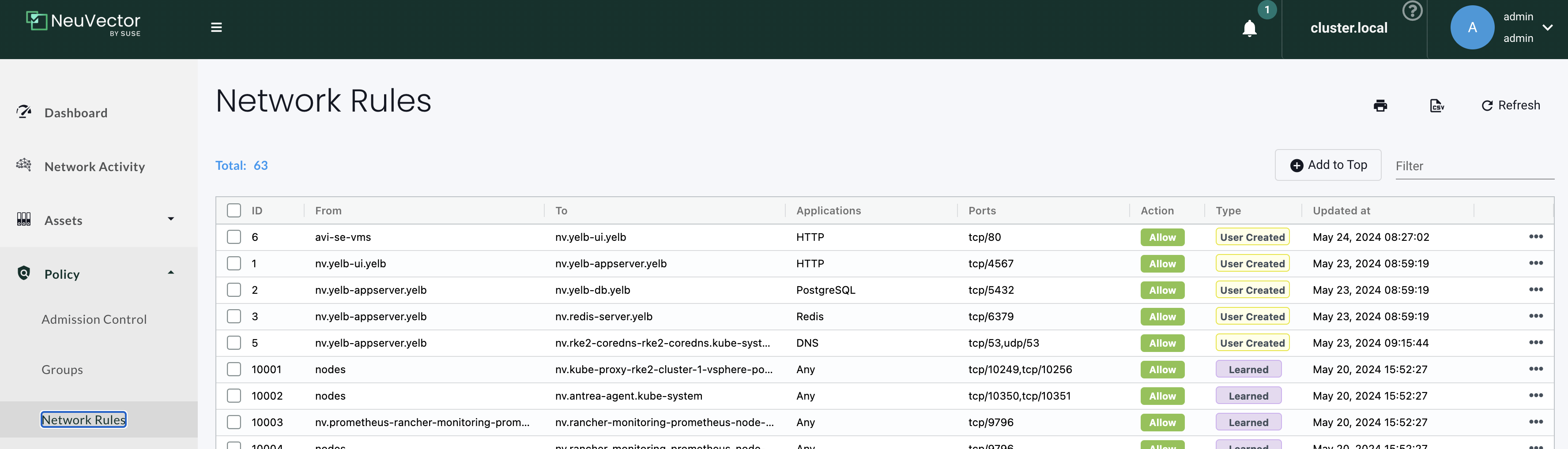
Task: Sort by Updated at column header
Action: 1341,210
